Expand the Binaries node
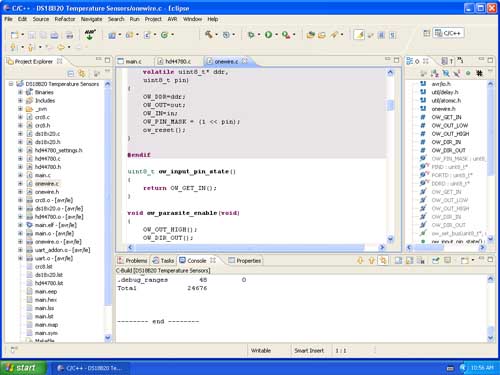Screen dimensions: 500x375 click(x=20, y=92)
